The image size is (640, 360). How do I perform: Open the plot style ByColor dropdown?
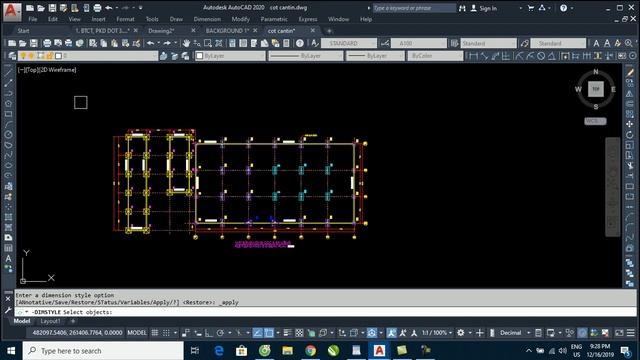pyautogui.click(x=435, y=56)
